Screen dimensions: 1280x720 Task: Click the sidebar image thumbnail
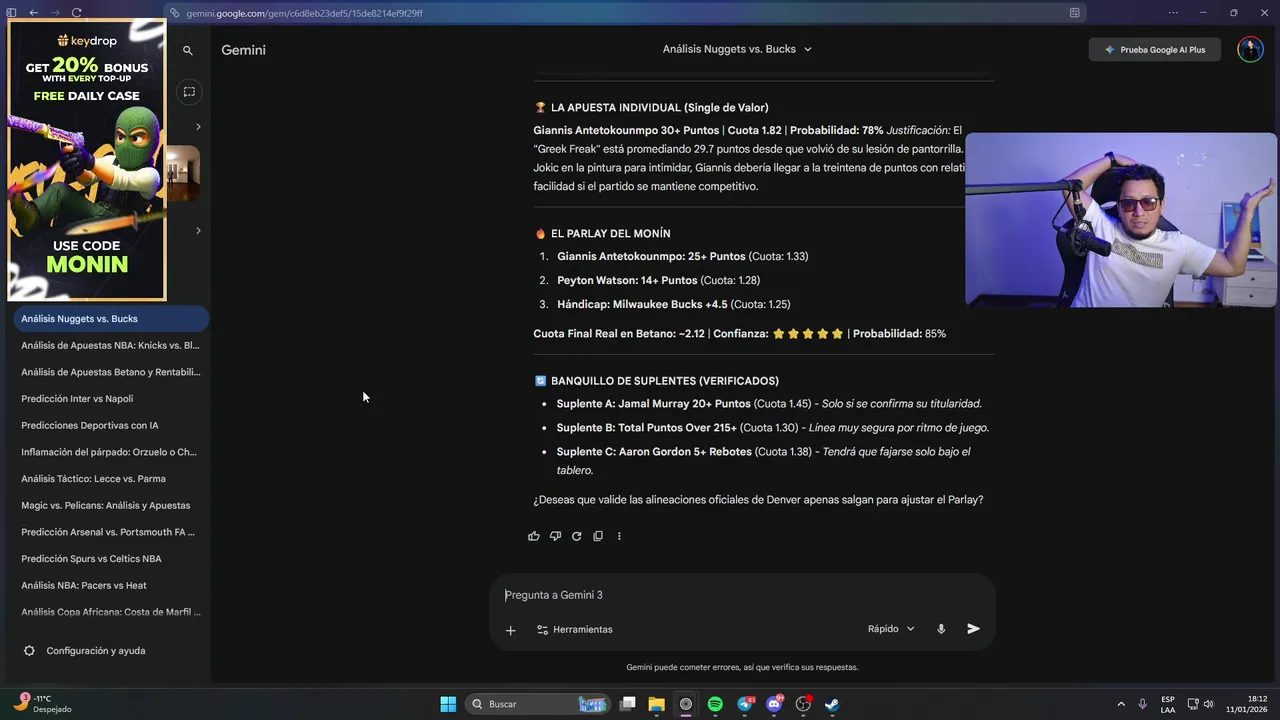[183, 174]
